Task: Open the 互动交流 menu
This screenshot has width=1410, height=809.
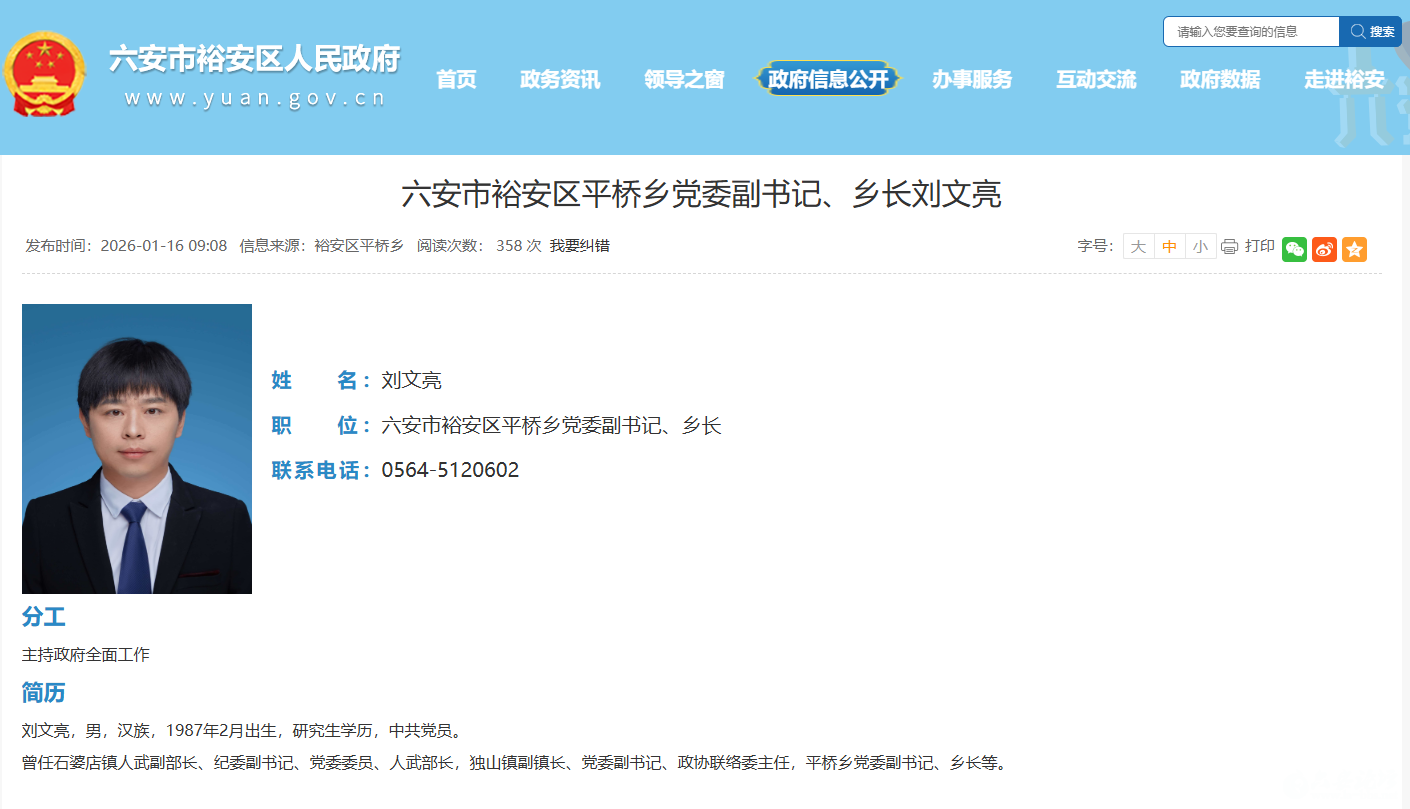Action: [x=1096, y=80]
